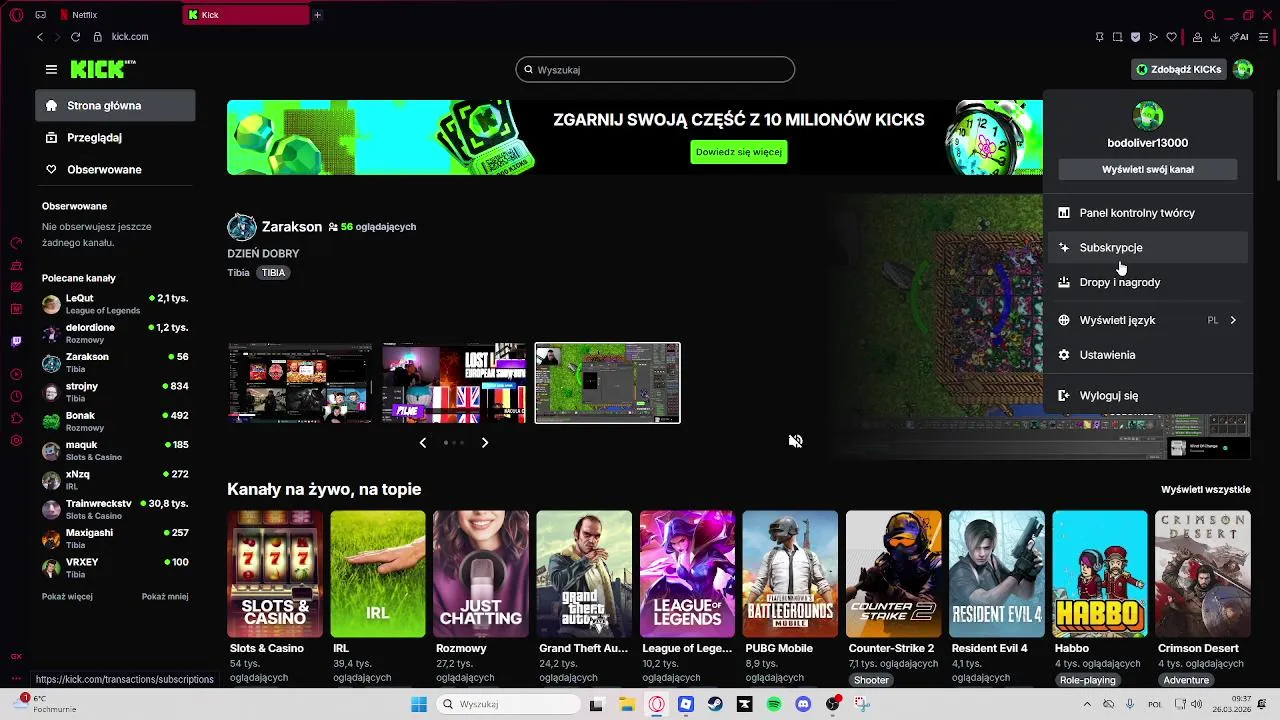Unmute the stream preview
The height and width of the screenshot is (720, 1280).
[796, 441]
